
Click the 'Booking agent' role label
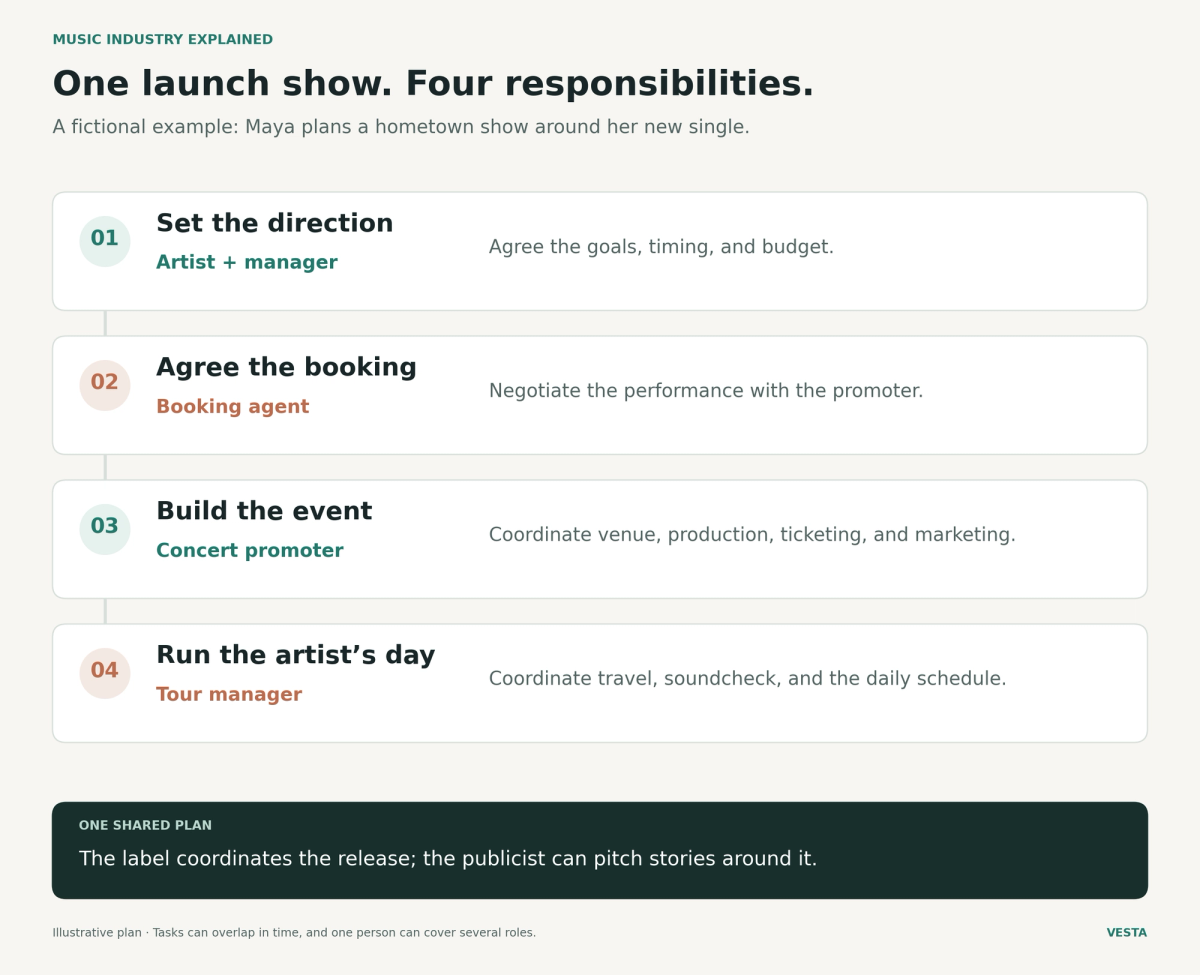(233, 407)
